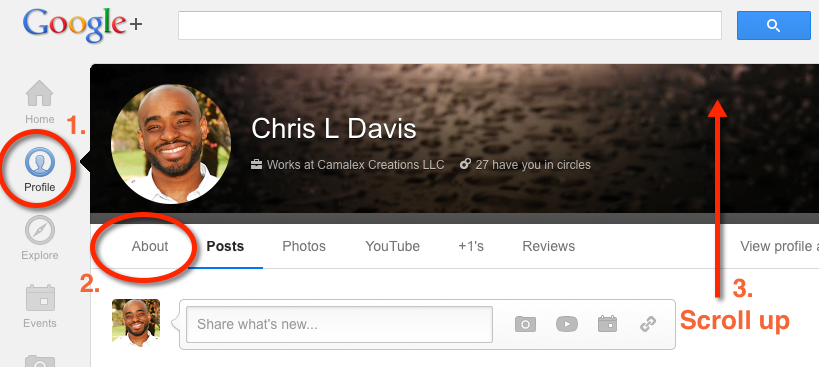Click the Google+ logo
Image resolution: width=819 pixels, height=367 pixels.
point(83,26)
